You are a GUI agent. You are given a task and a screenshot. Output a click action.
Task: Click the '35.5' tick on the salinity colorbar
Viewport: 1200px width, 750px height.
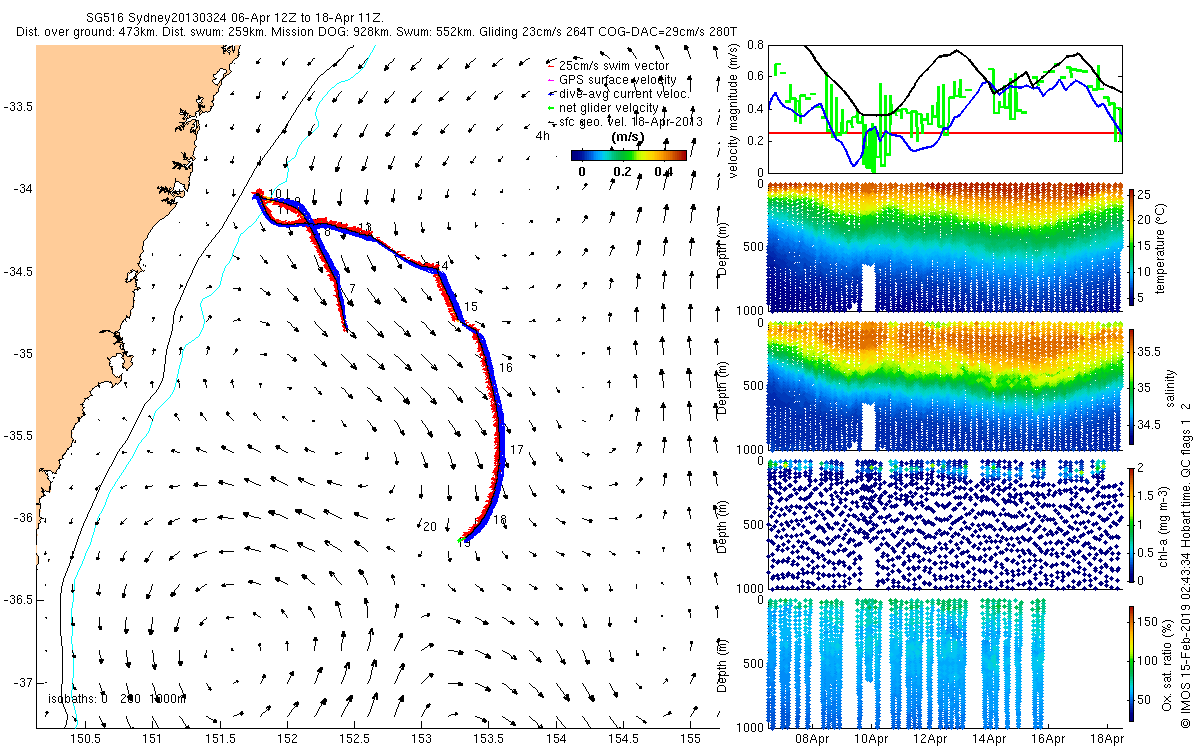click(1149, 352)
